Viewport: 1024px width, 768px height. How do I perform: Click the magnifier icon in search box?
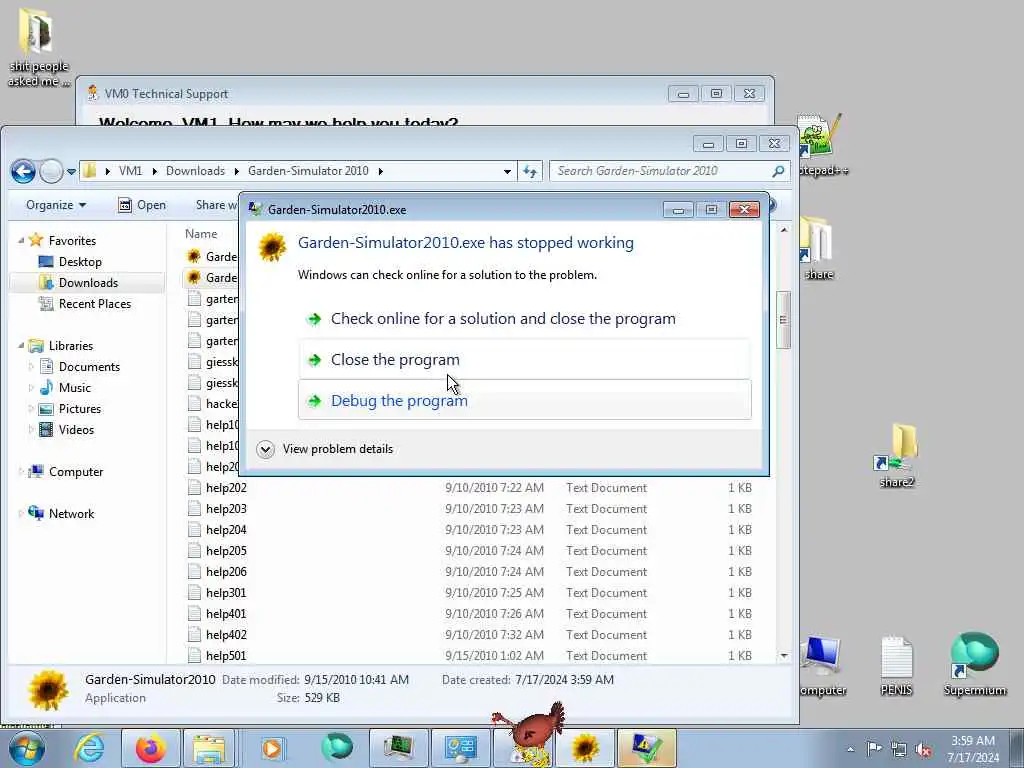(778, 171)
